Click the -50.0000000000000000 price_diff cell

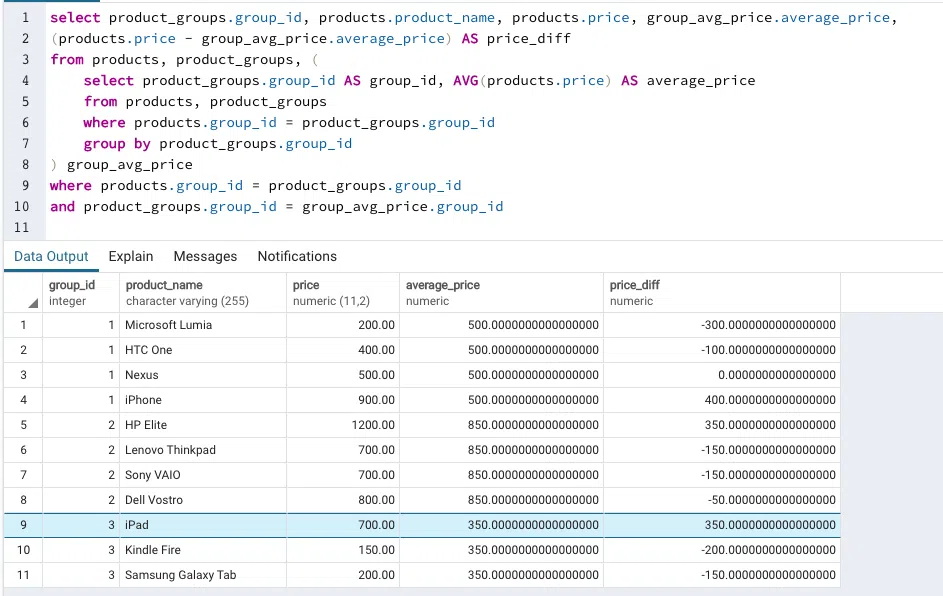(722, 500)
